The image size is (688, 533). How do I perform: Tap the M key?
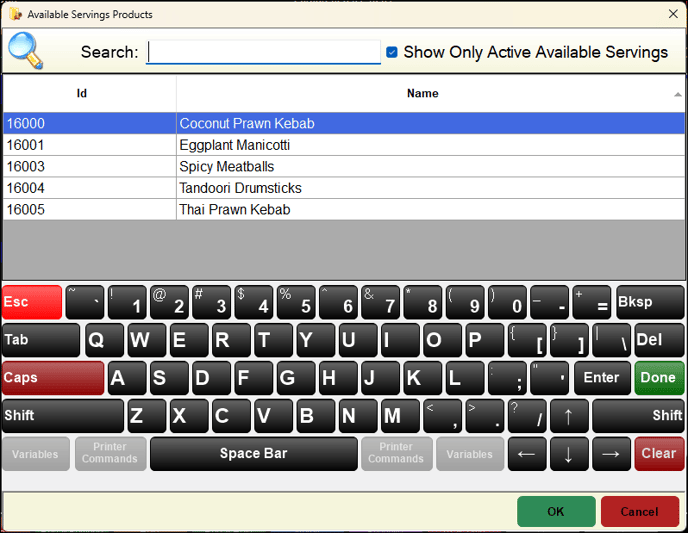point(400,415)
